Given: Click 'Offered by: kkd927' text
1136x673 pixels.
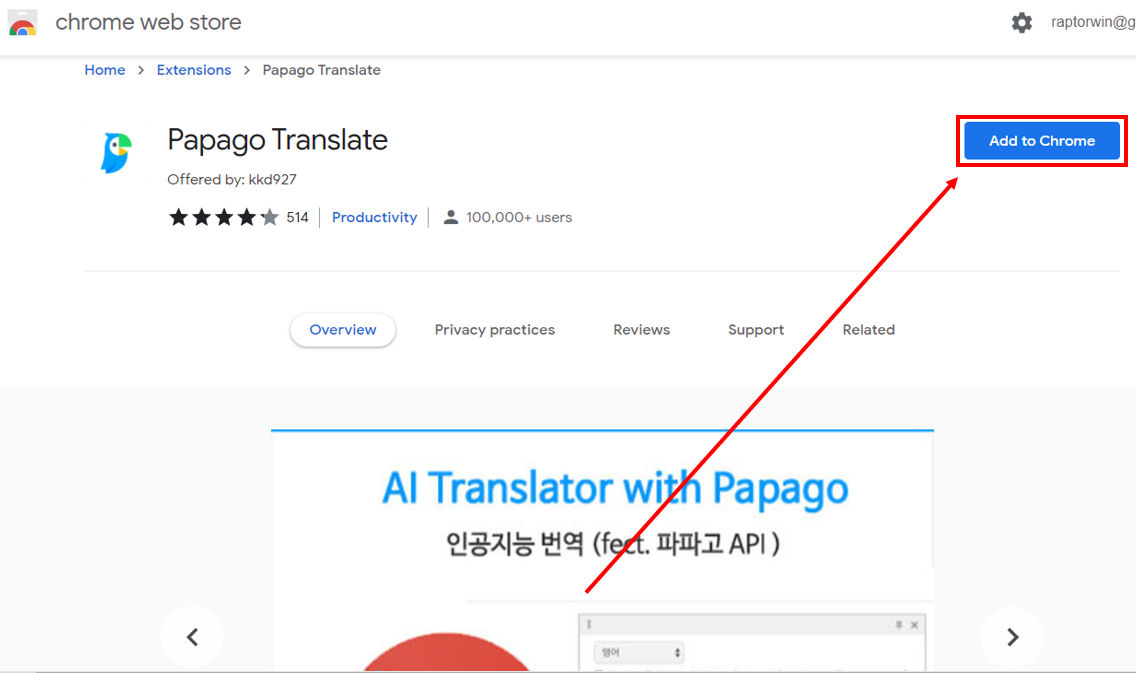Looking at the screenshot, I should point(232,180).
